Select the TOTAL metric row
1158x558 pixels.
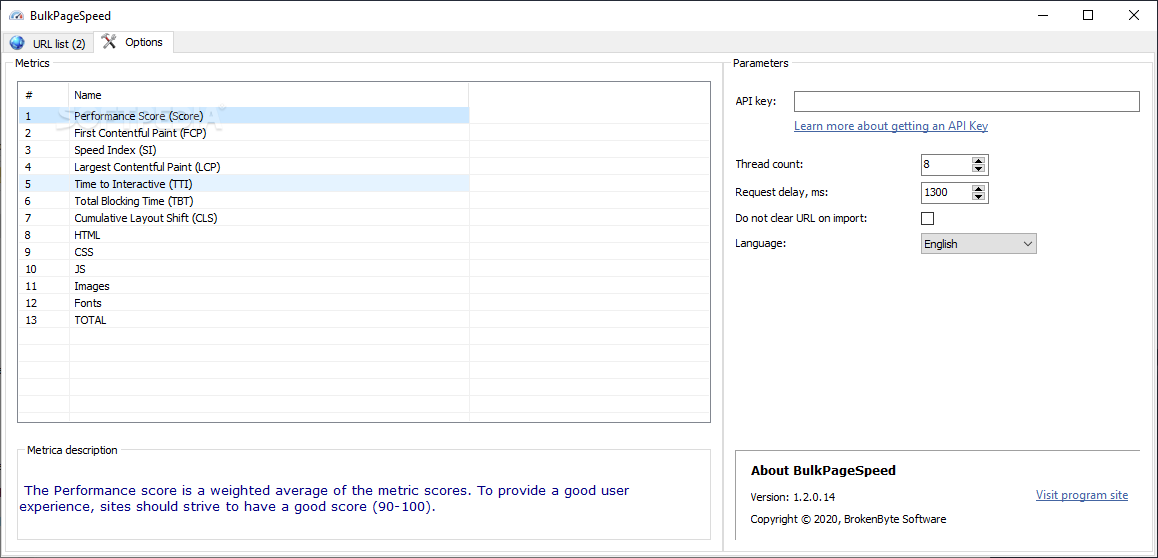tap(244, 320)
